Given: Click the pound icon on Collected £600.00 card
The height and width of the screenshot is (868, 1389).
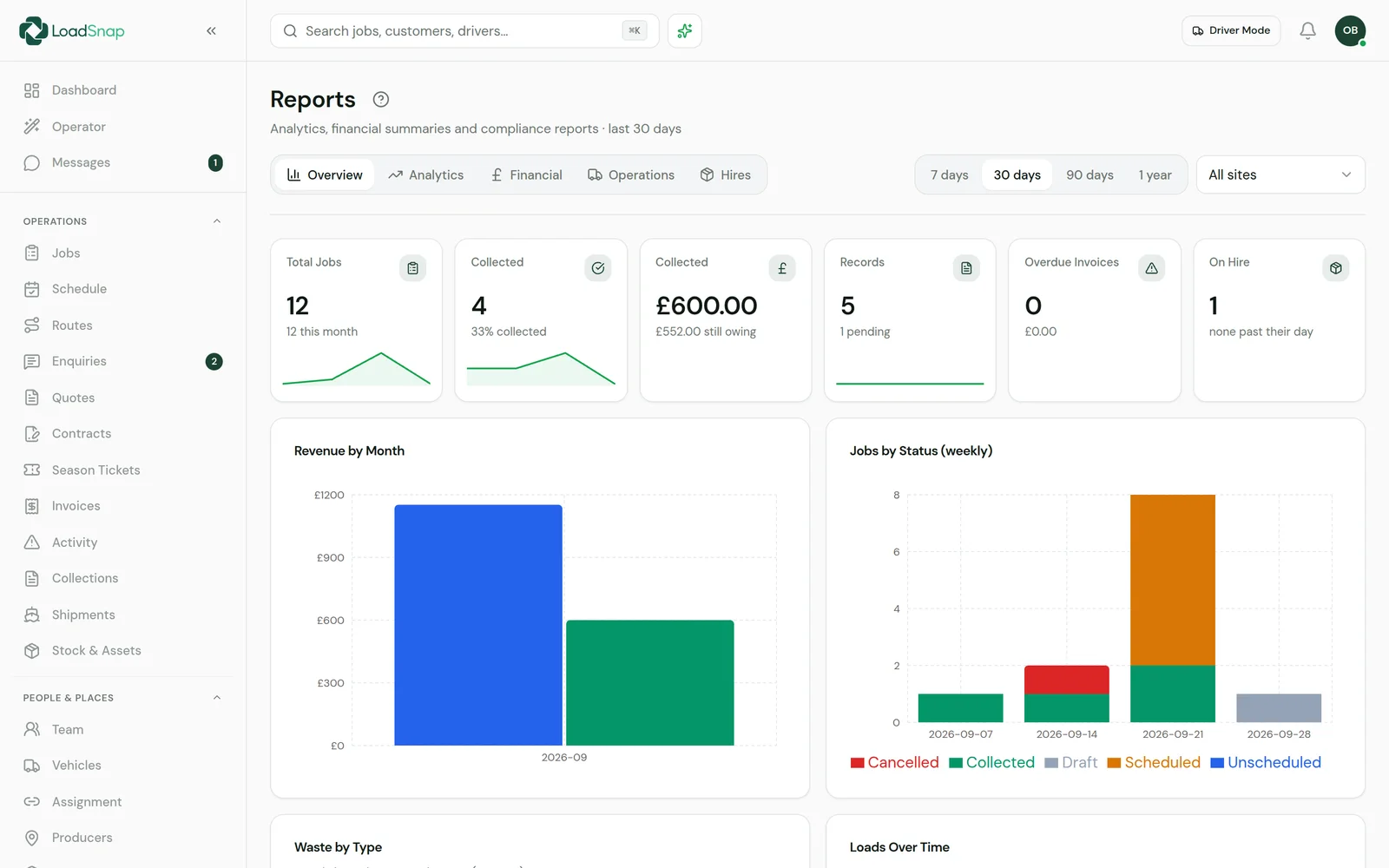Looking at the screenshot, I should click(782, 268).
